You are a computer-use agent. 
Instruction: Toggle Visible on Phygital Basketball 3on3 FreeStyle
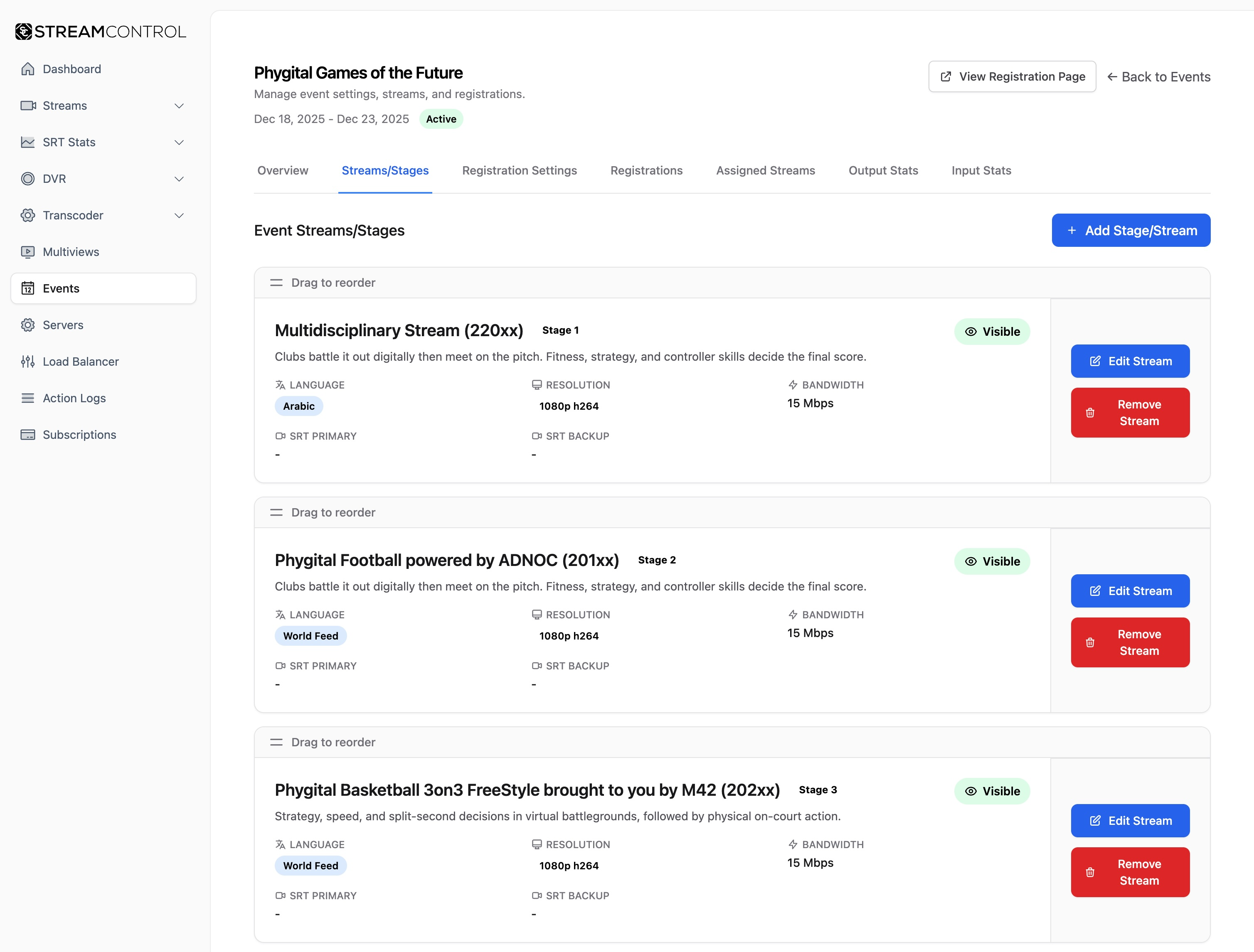pos(992,791)
